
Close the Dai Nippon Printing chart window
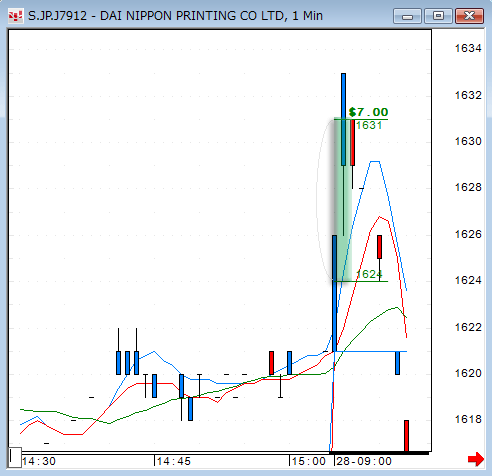(469, 16)
